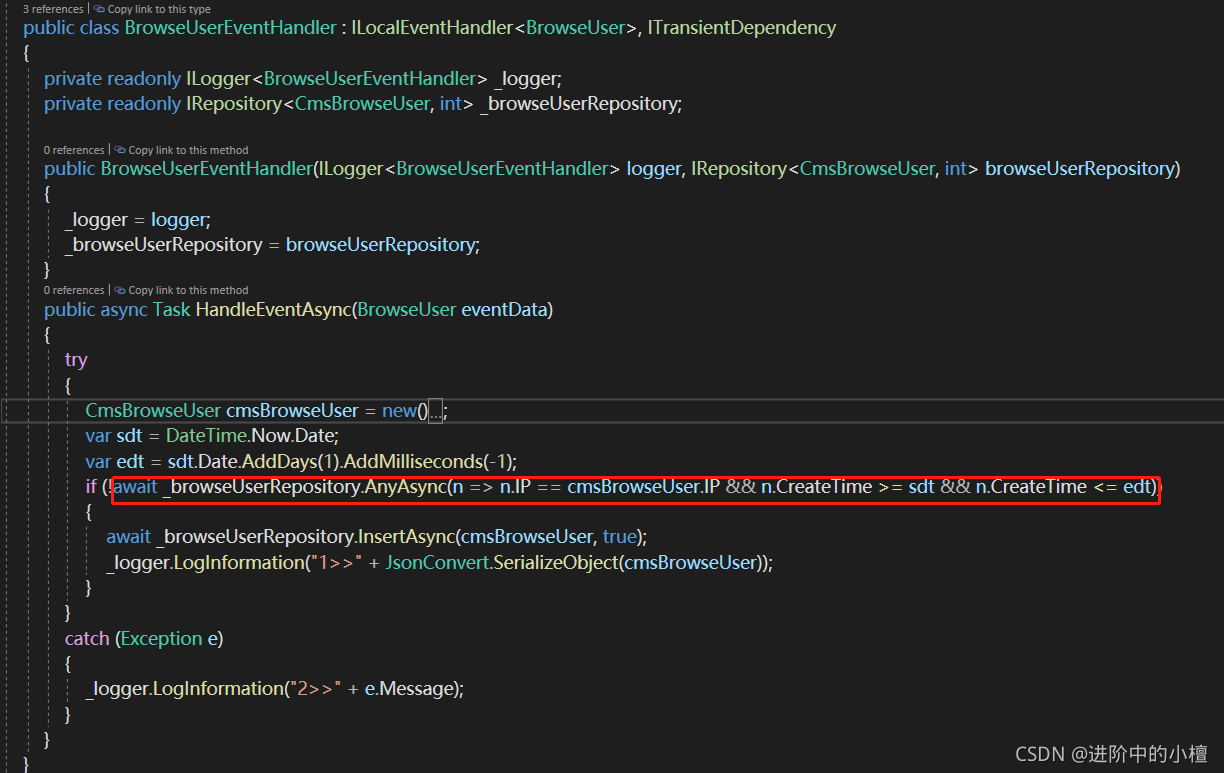This screenshot has width=1224, height=773.
Task: Click '0 references' above HandleEventAsync
Action: click(74, 289)
